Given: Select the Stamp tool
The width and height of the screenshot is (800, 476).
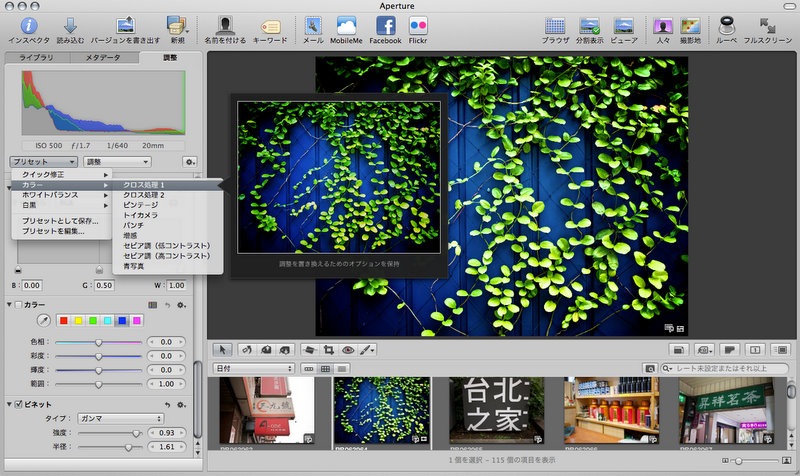Looking at the screenshot, I should click(285, 349).
